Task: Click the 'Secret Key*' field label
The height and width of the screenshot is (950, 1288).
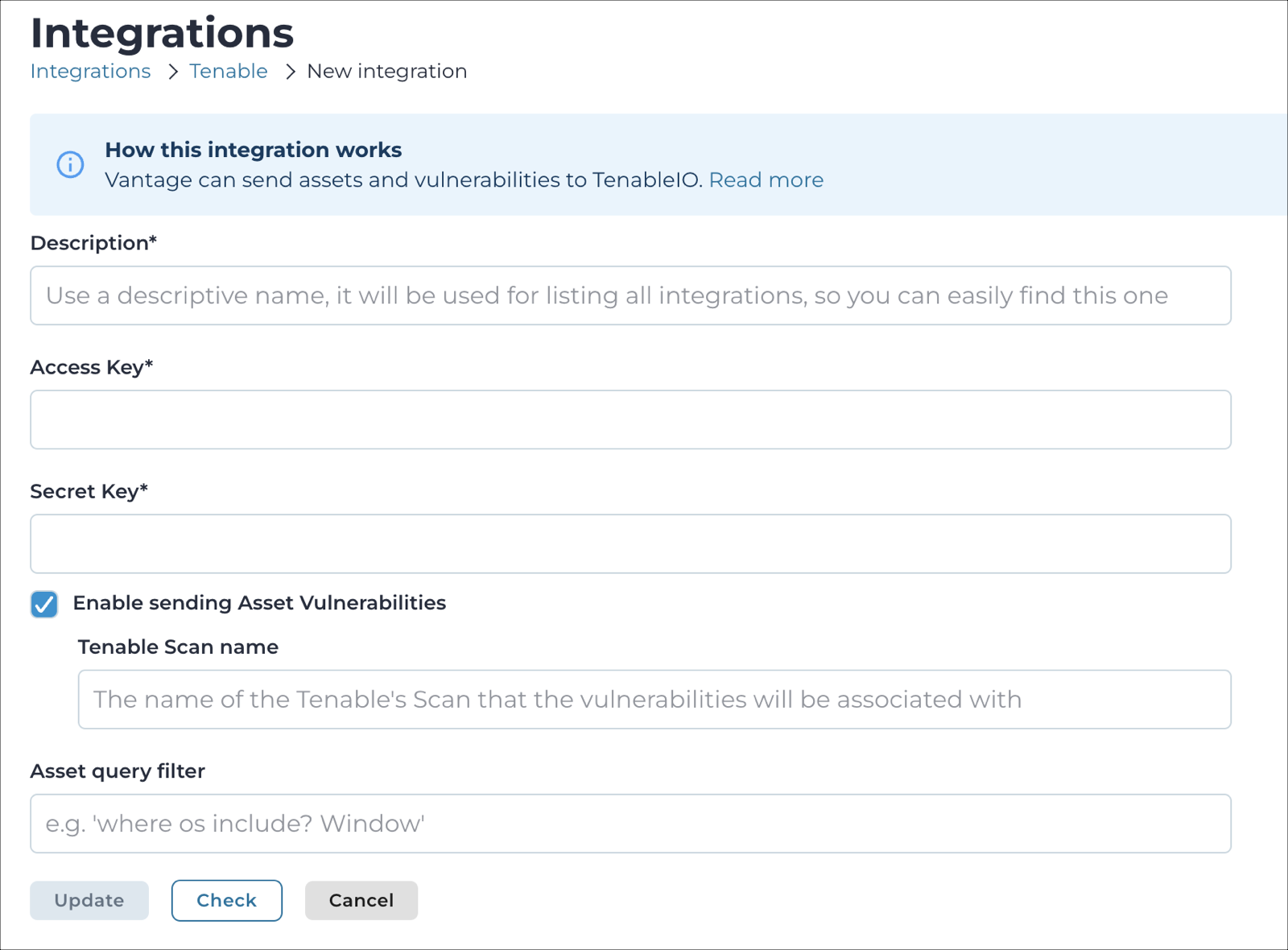Action: (x=89, y=491)
